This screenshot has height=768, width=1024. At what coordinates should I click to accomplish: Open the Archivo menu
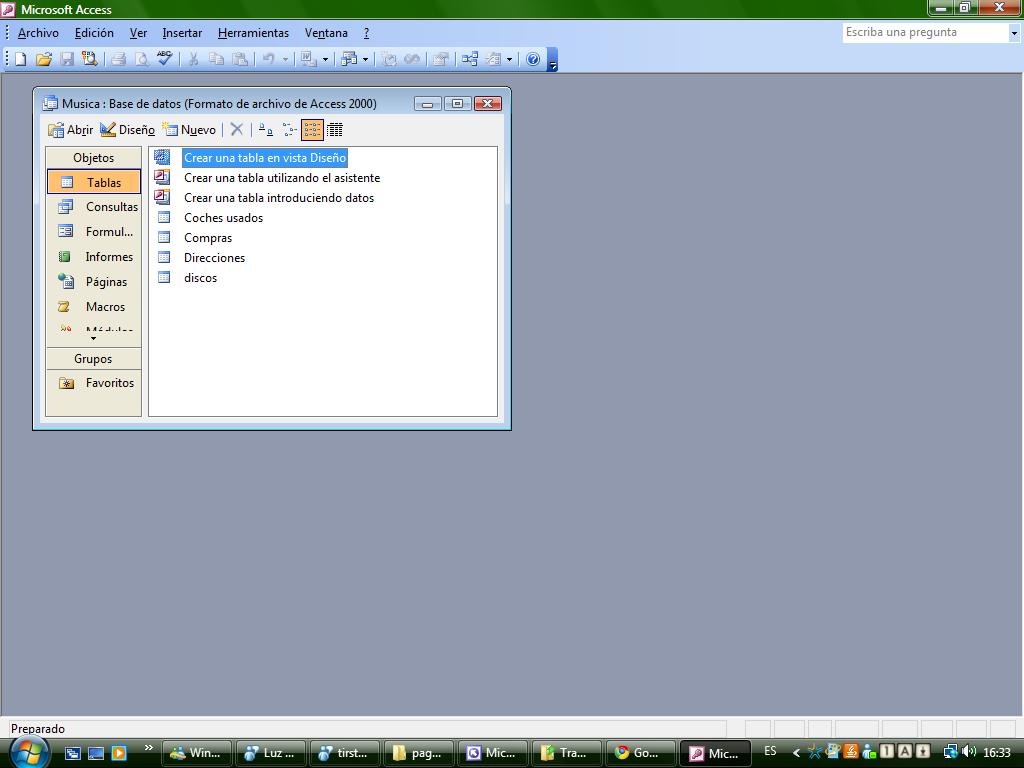point(38,33)
